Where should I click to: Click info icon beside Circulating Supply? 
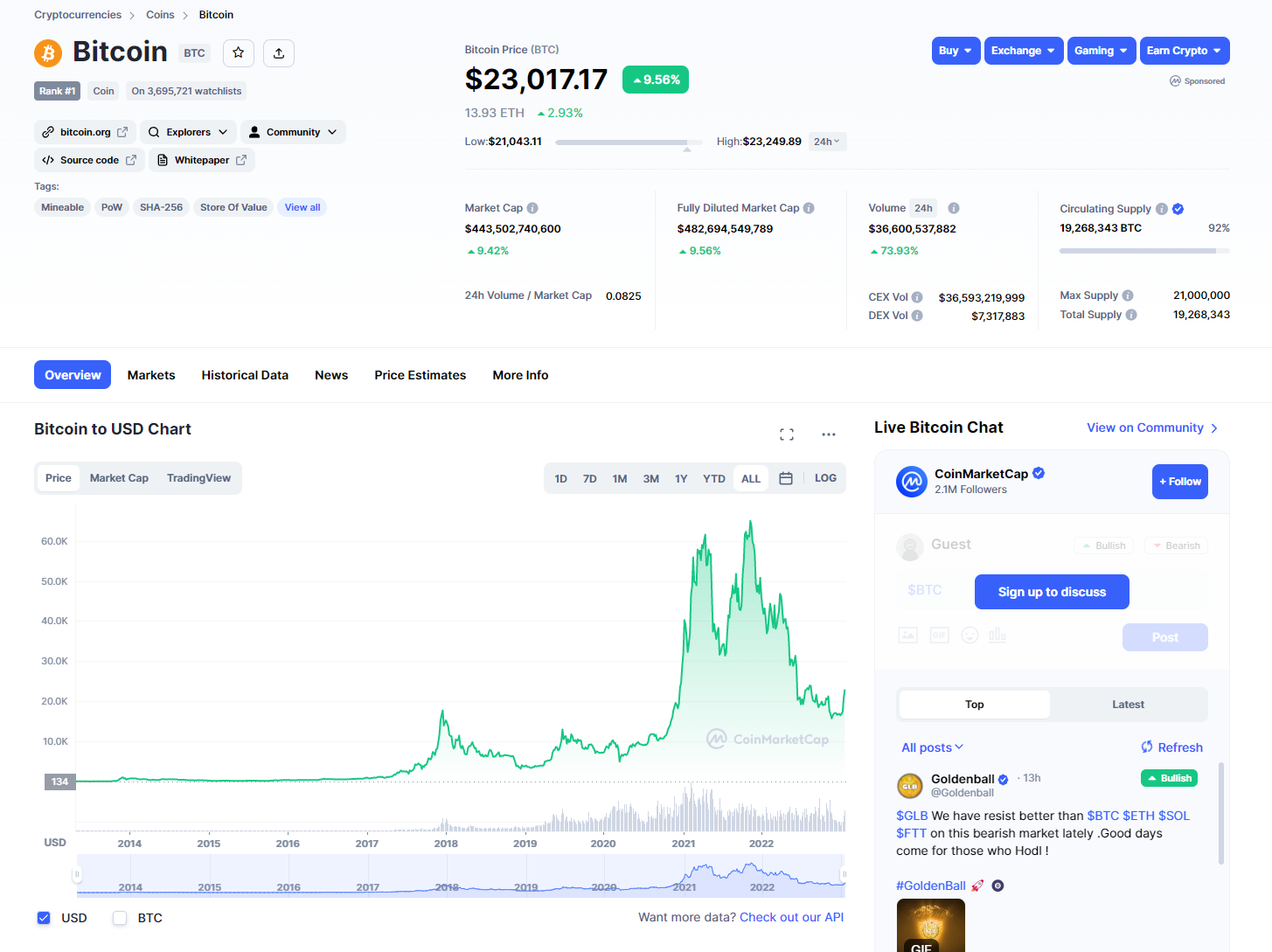1162,209
